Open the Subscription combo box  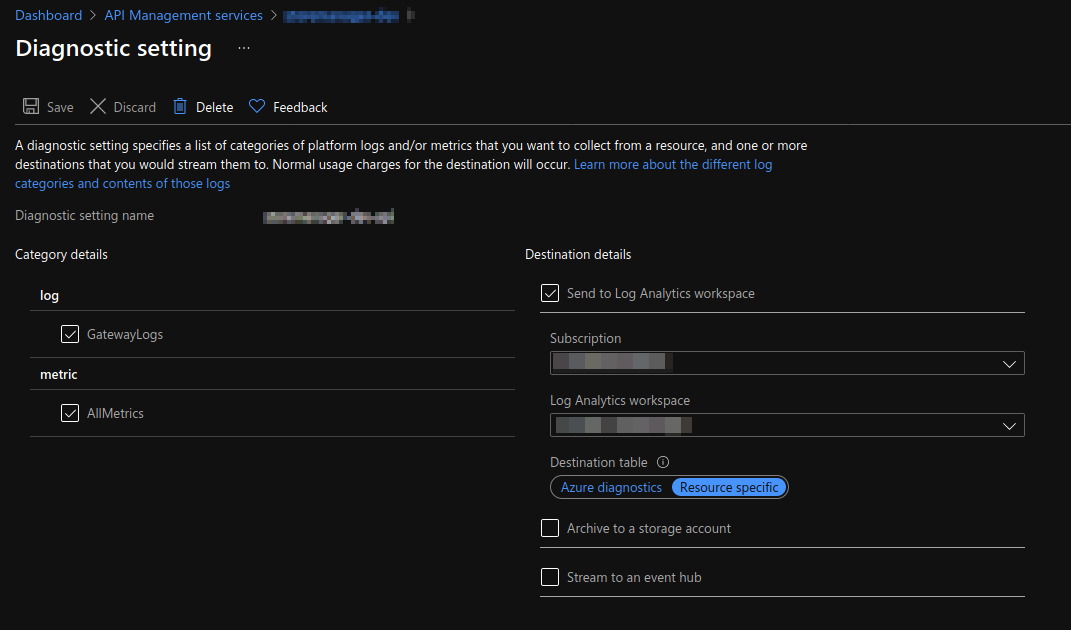click(787, 363)
